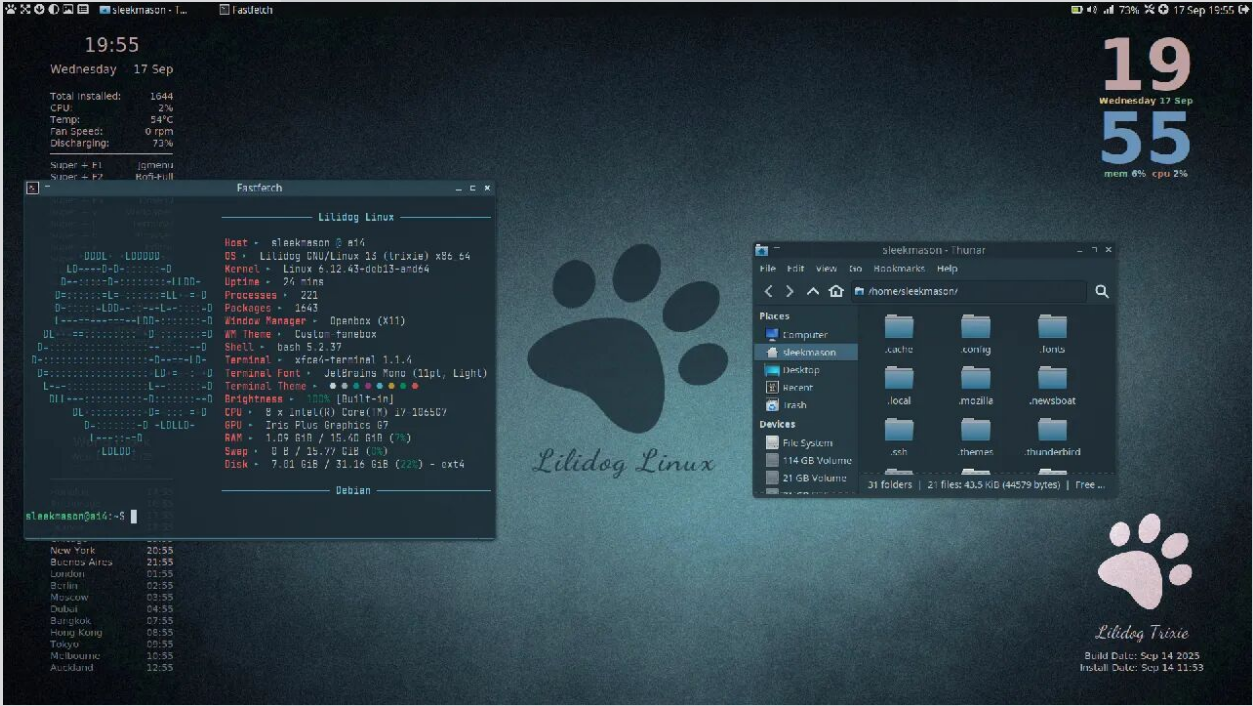The height and width of the screenshot is (706, 1253).
Task: Click the crossed-tools icon in the system tray
Action: (x=1149, y=9)
